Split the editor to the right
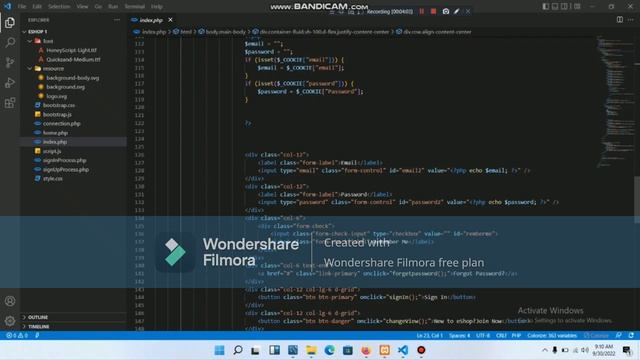This screenshot has width=640, height=360. point(620,20)
